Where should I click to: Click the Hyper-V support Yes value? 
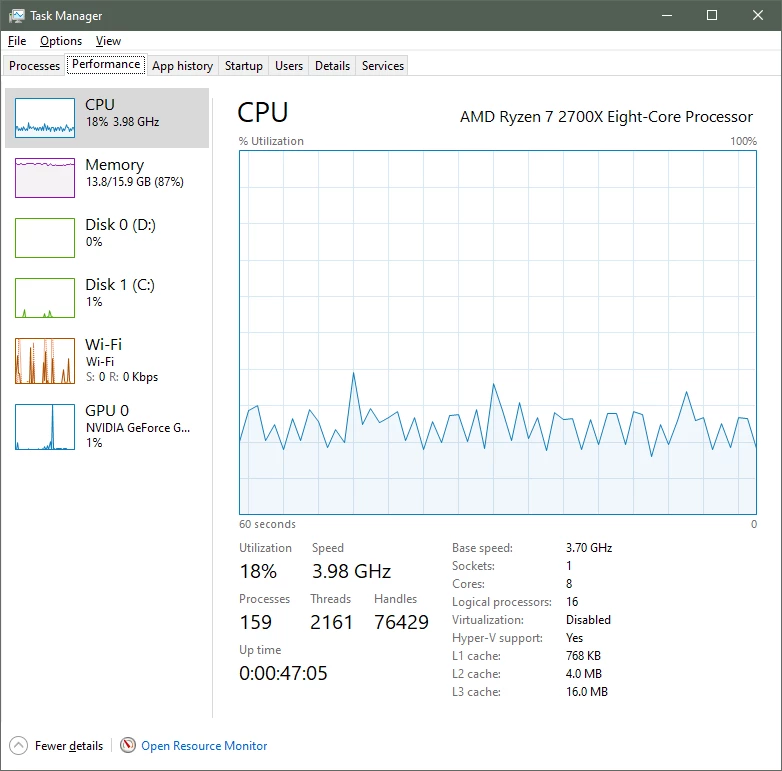click(574, 637)
